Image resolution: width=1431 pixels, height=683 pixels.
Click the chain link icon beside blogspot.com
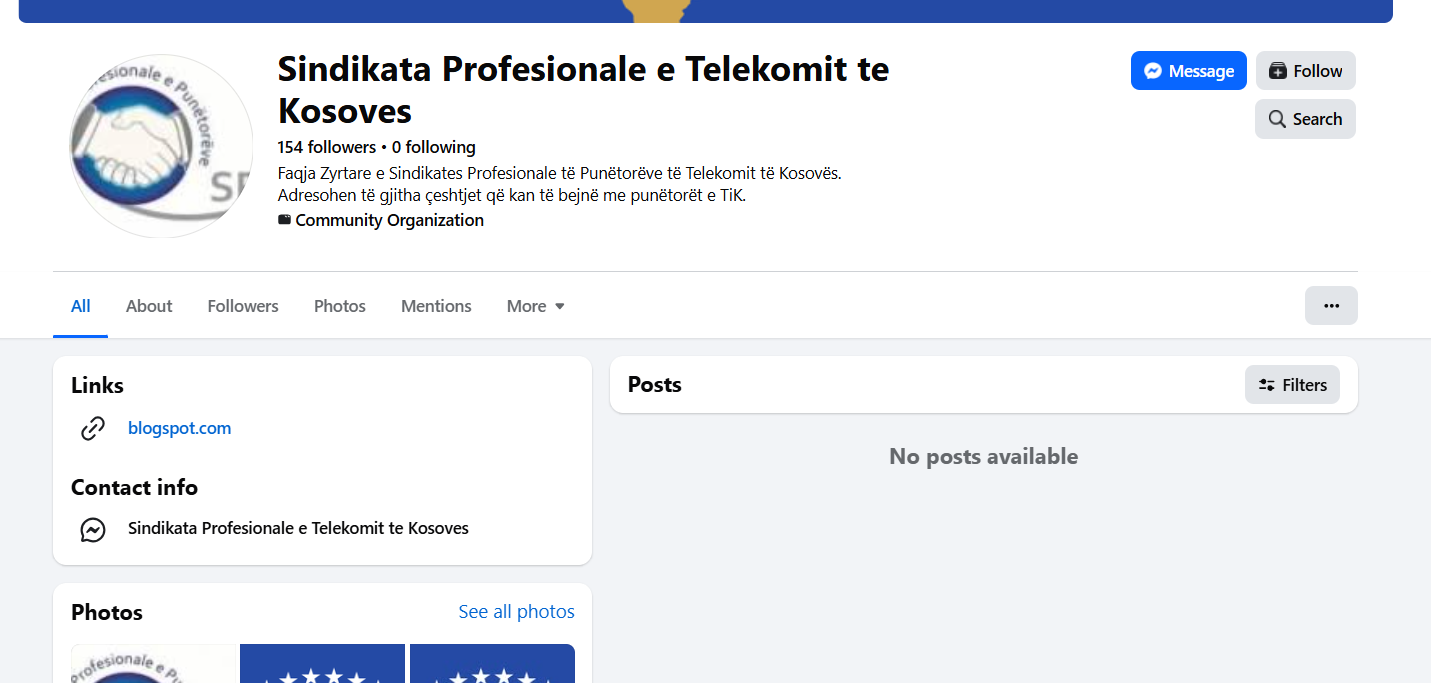coord(93,429)
